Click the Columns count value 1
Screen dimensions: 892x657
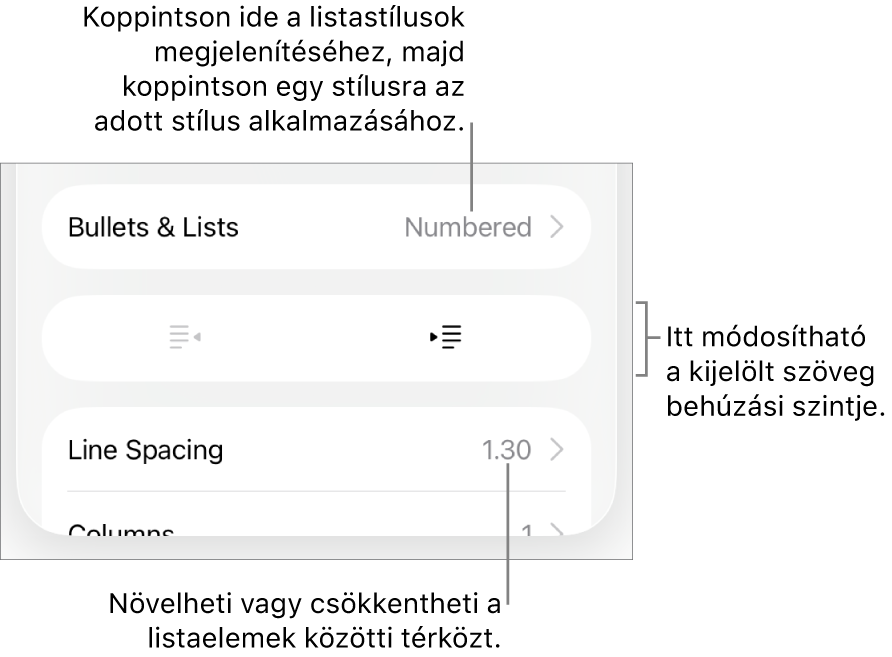(527, 530)
